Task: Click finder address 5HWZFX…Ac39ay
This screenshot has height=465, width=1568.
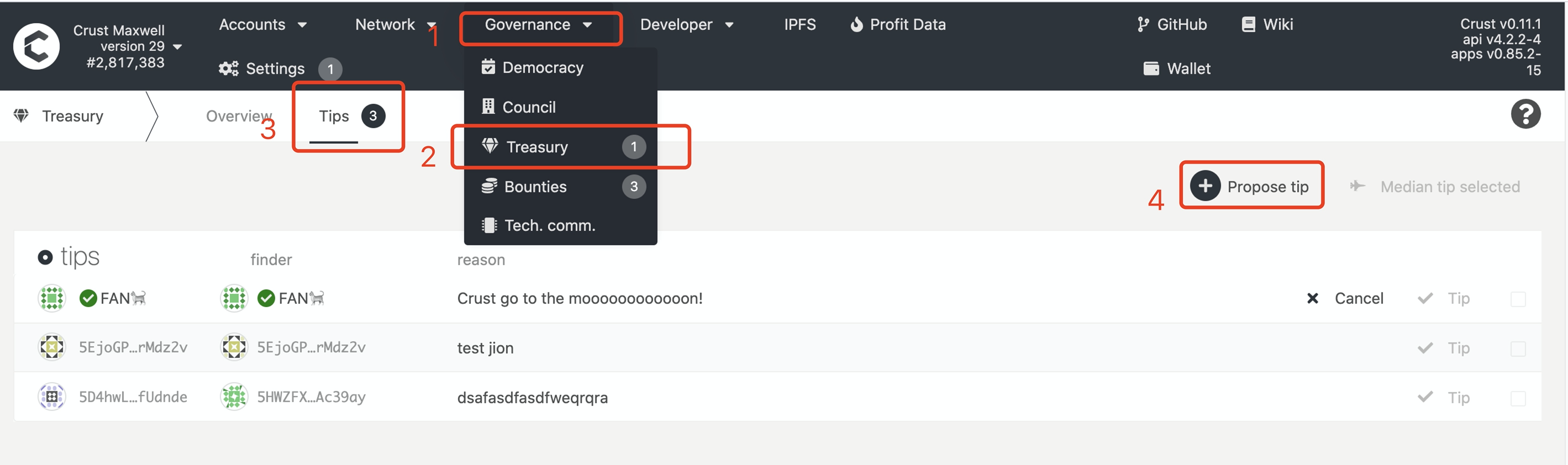Action: pyautogui.click(x=311, y=397)
